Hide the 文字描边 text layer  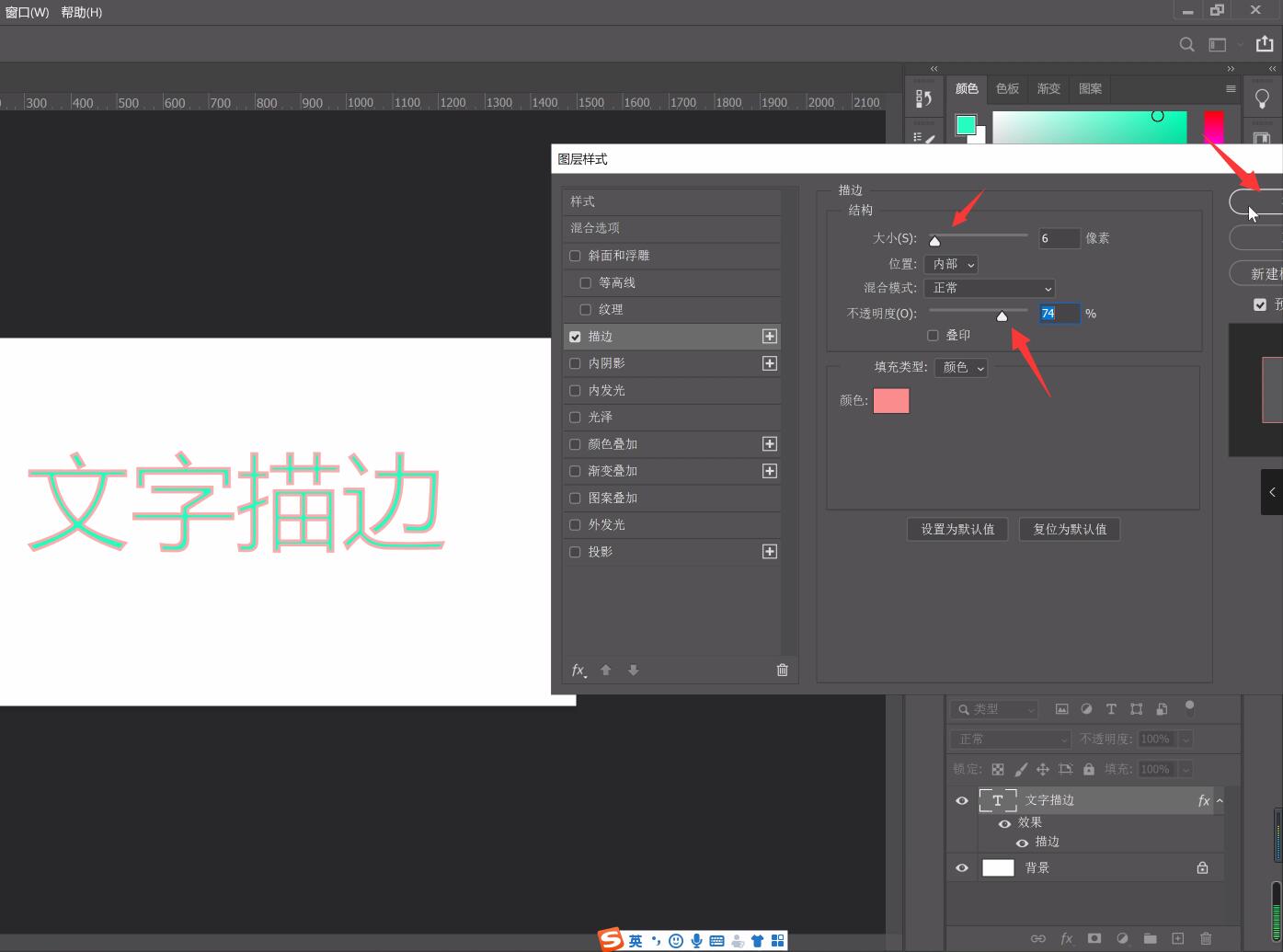[x=962, y=800]
